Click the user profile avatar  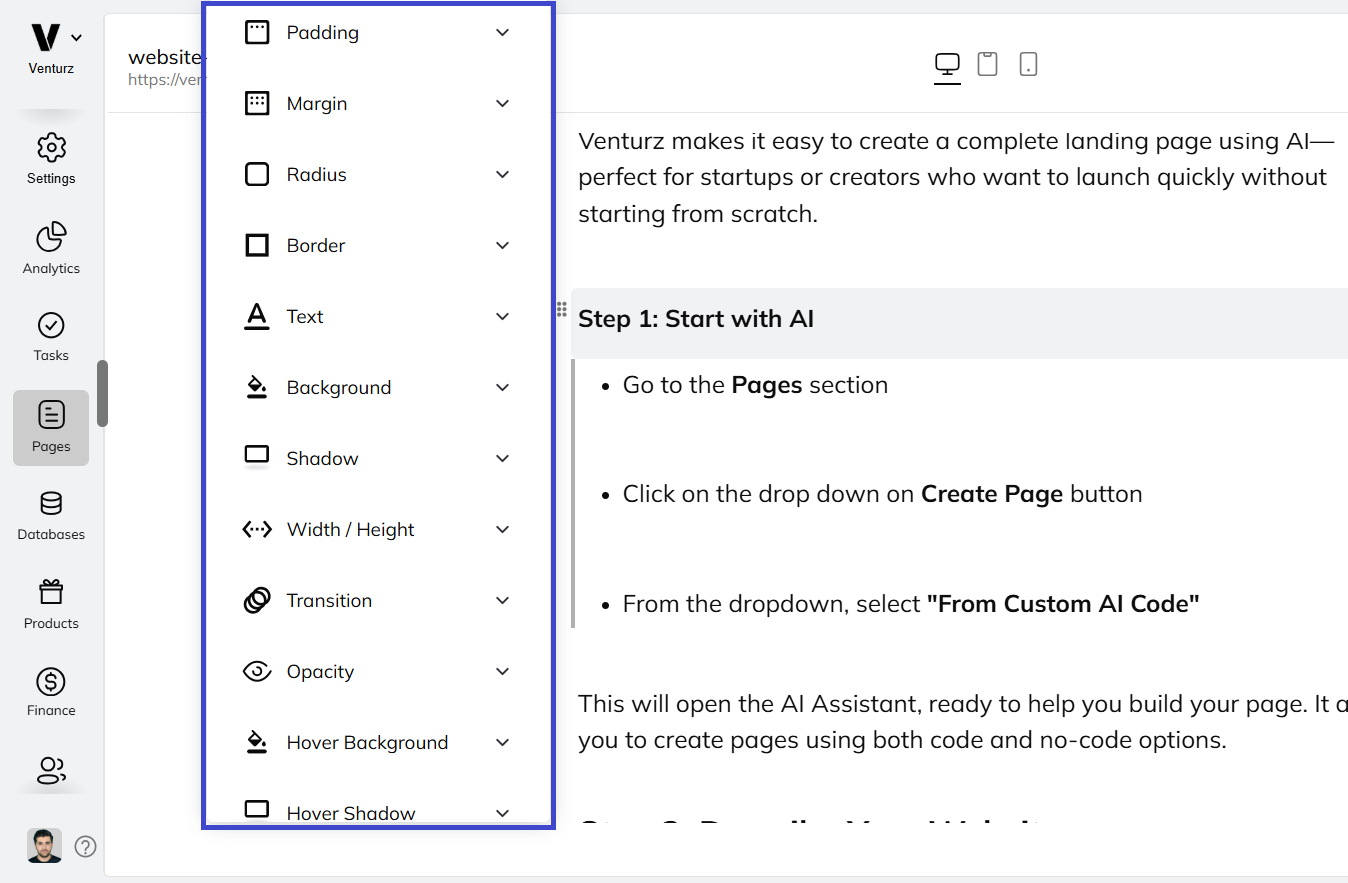point(42,845)
